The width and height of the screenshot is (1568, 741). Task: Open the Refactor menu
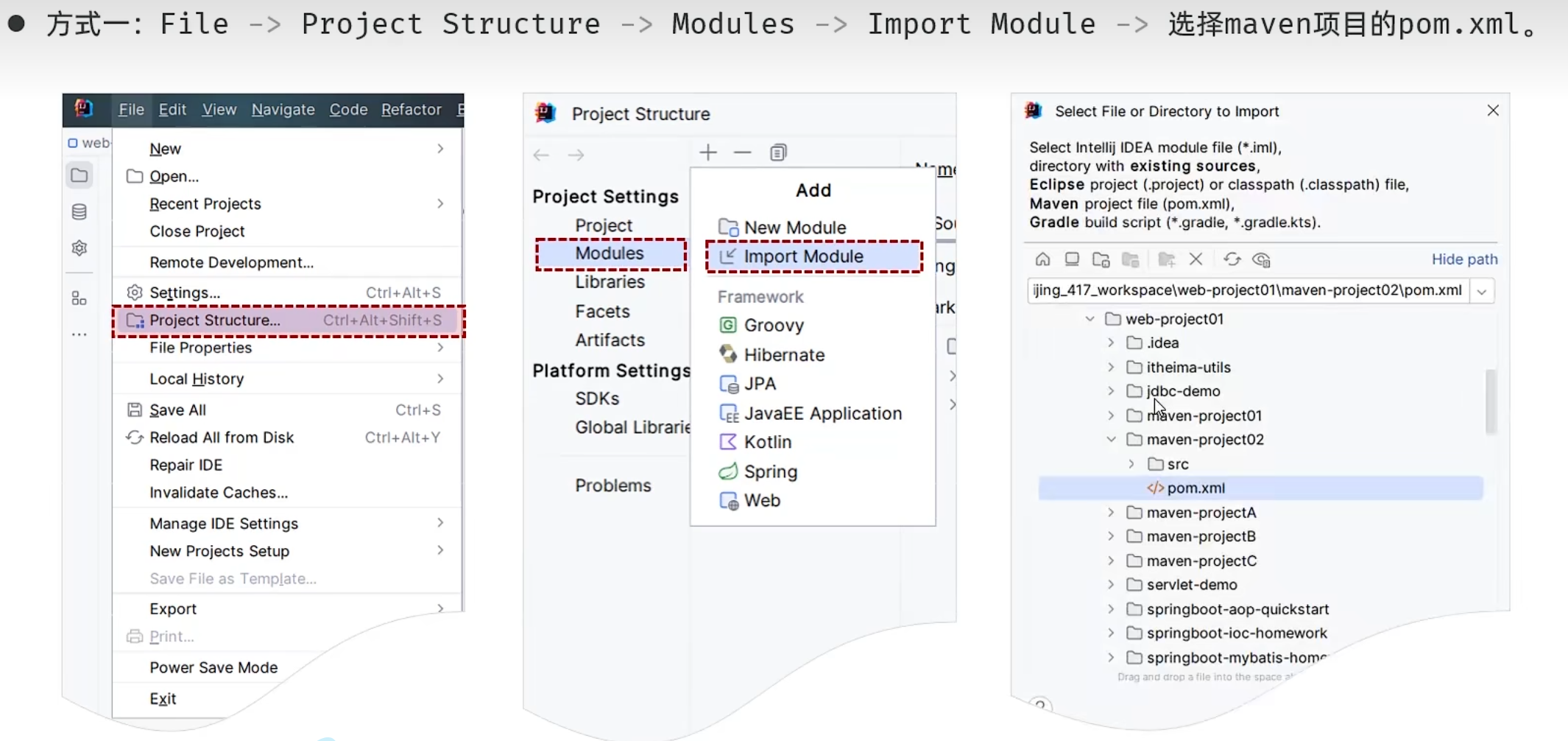pos(411,109)
